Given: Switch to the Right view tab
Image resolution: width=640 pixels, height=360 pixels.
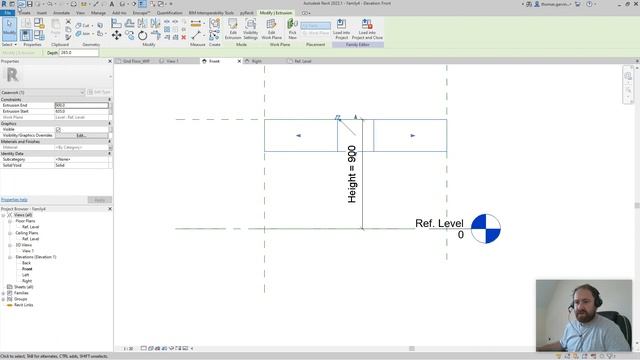Looking at the screenshot, I should [x=256, y=61].
